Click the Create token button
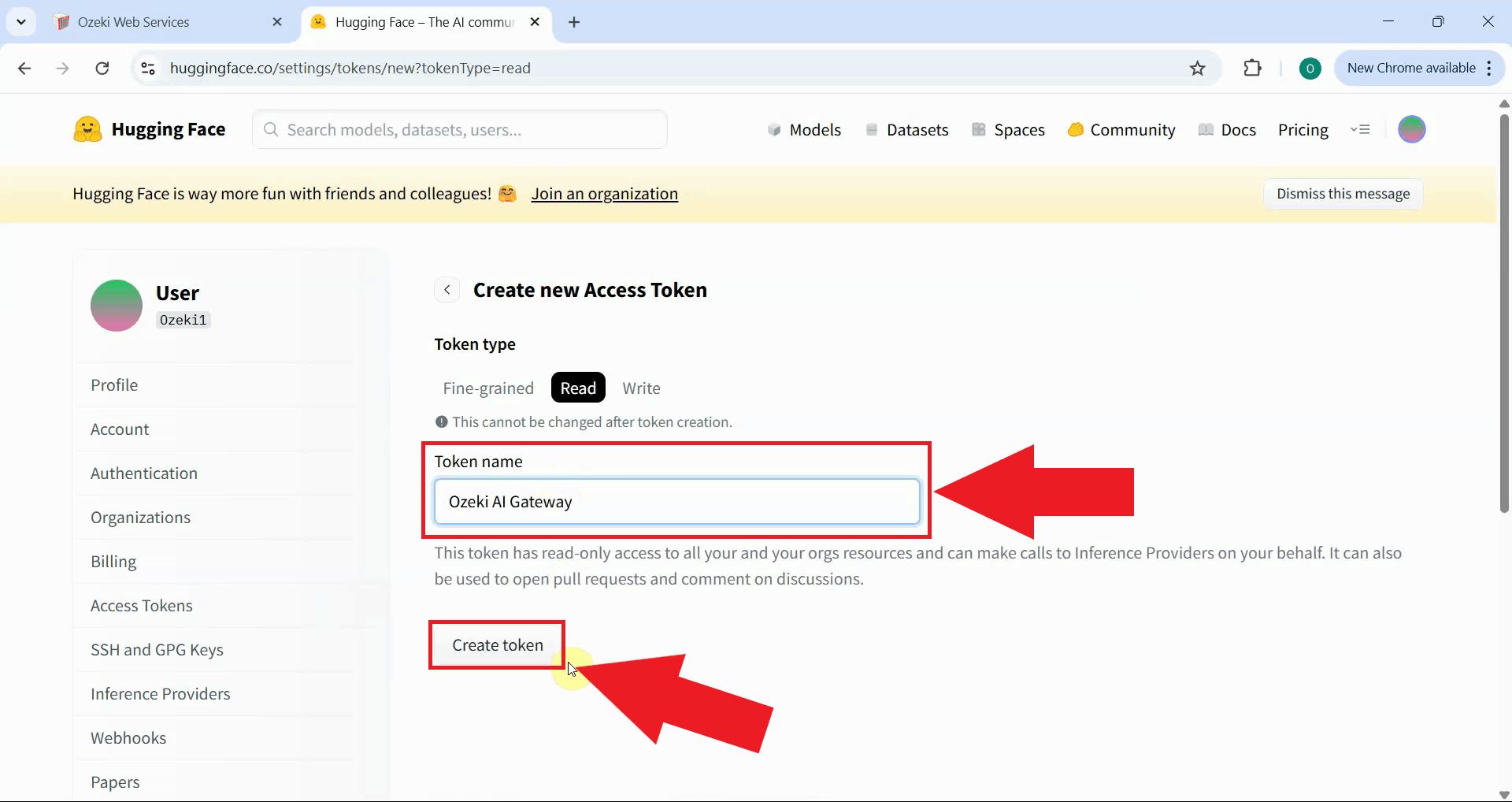The image size is (1512, 802). tap(496, 644)
